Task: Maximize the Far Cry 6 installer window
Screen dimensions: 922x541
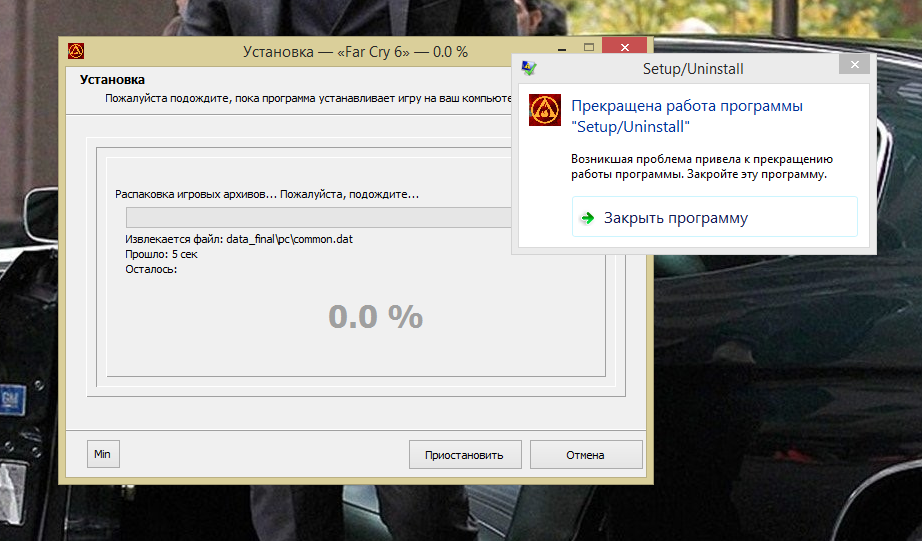Action: 589,48
